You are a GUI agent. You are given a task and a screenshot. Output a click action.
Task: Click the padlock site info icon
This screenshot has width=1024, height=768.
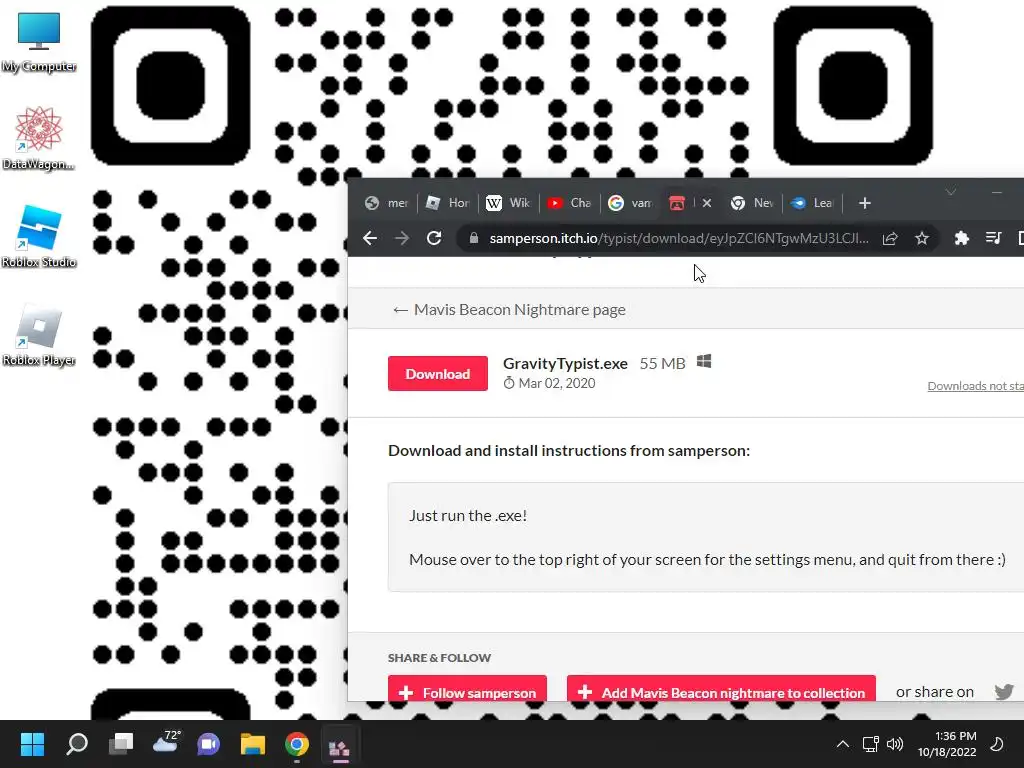coord(473,238)
